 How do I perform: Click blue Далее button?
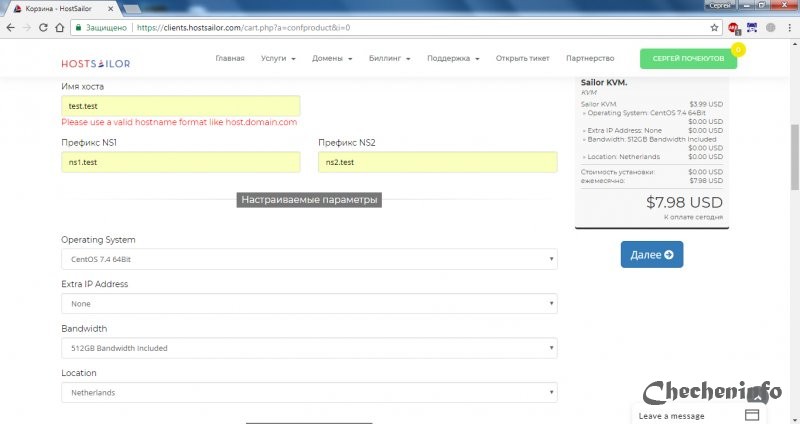point(652,255)
